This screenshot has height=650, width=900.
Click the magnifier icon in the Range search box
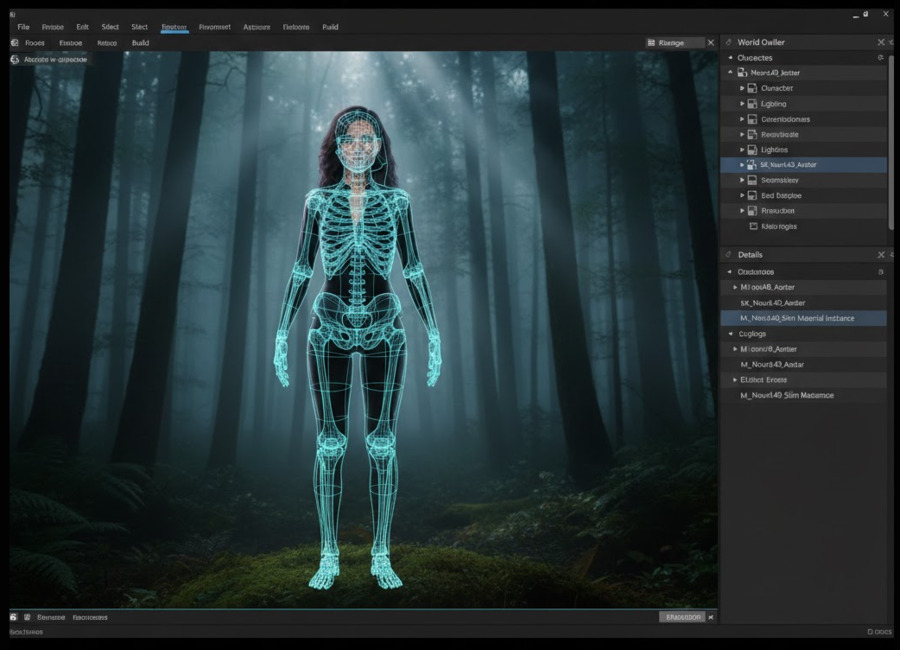click(x=651, y=42)
